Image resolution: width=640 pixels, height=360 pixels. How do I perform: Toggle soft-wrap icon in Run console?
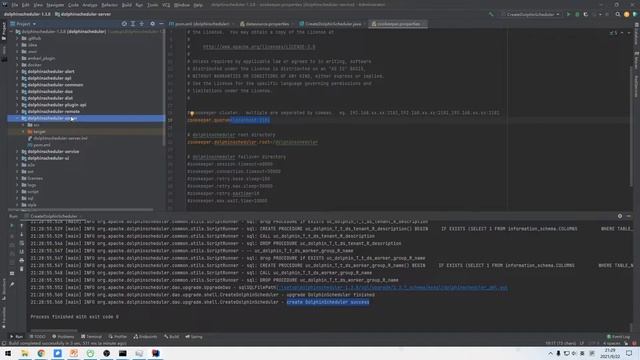[22, 243]
